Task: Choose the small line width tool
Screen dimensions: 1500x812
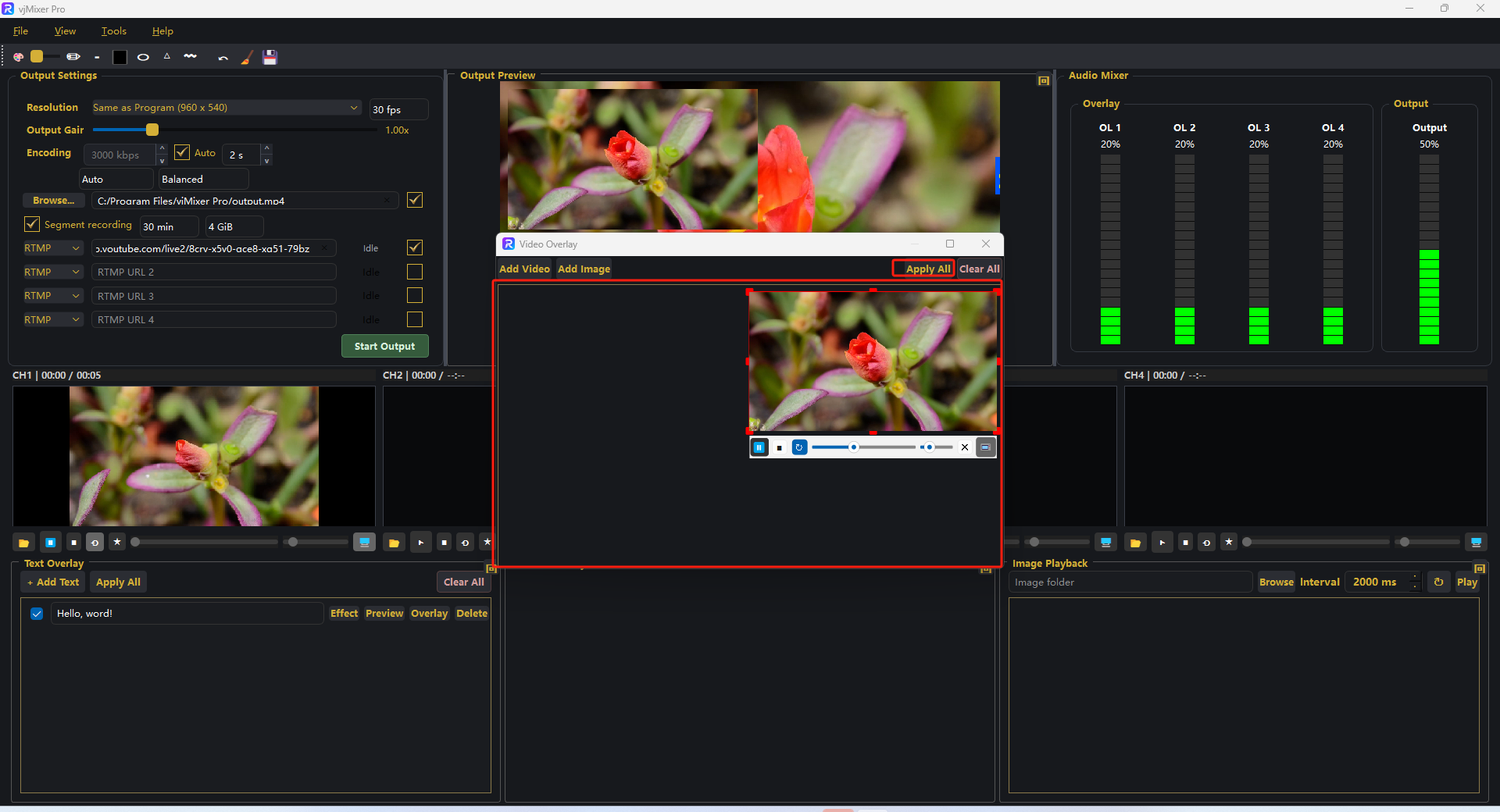Action: click(97, 57)
